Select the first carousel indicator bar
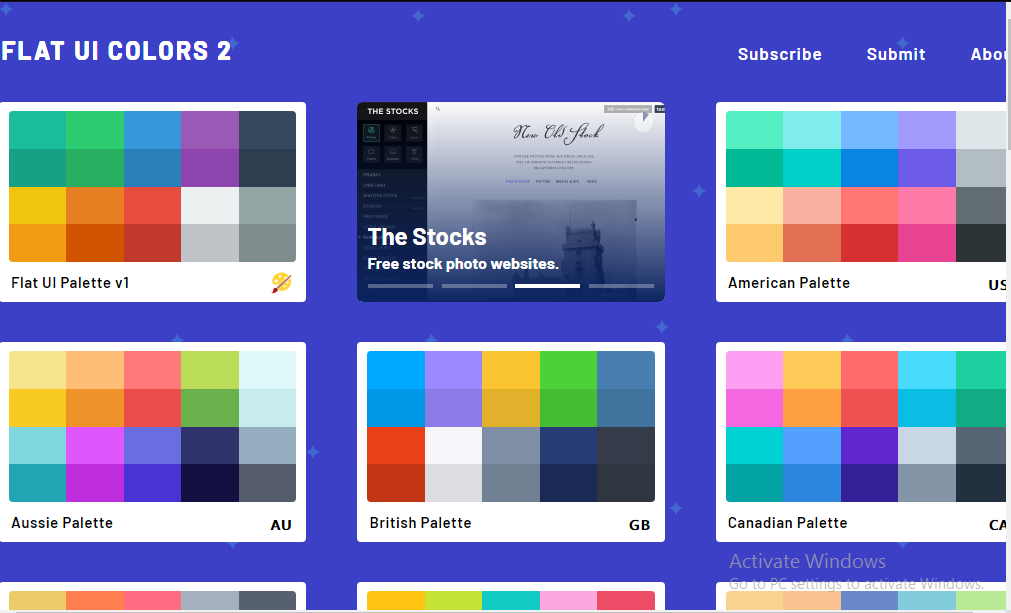Screen dimensions: 1011x613 tap(400, 286)
